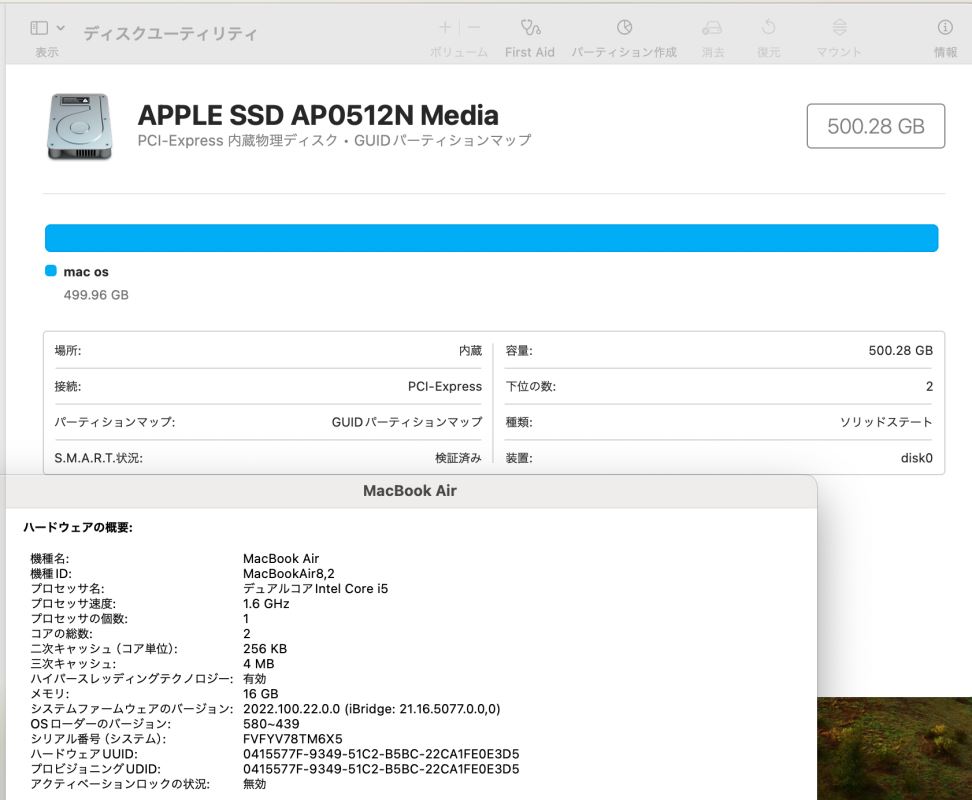Click the add volume plus icon

coord(445,28)
